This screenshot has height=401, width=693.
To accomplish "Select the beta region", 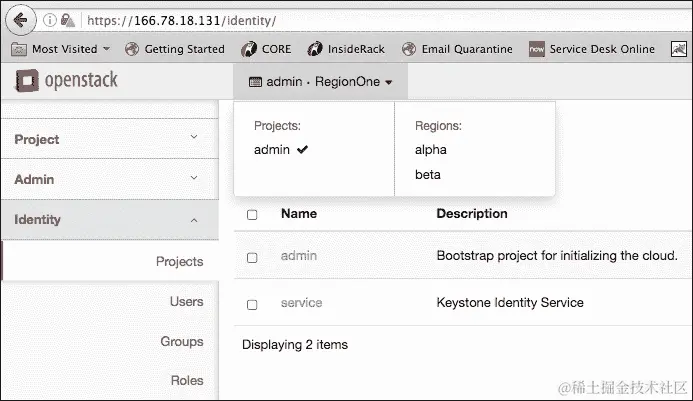I will pos(428,175).
